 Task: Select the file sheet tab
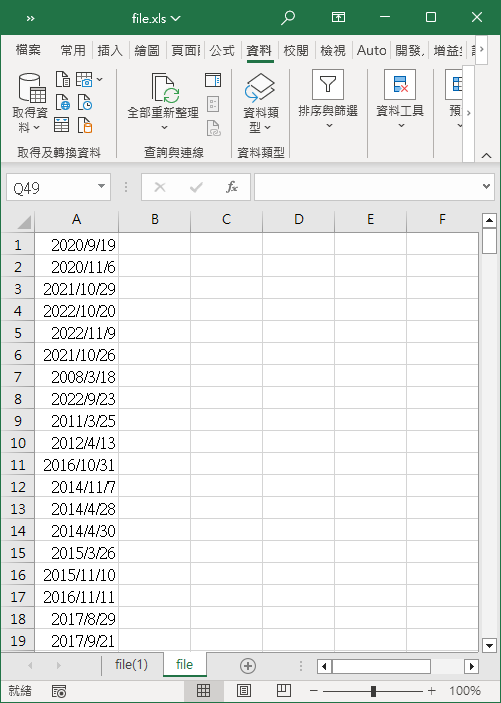184,664
